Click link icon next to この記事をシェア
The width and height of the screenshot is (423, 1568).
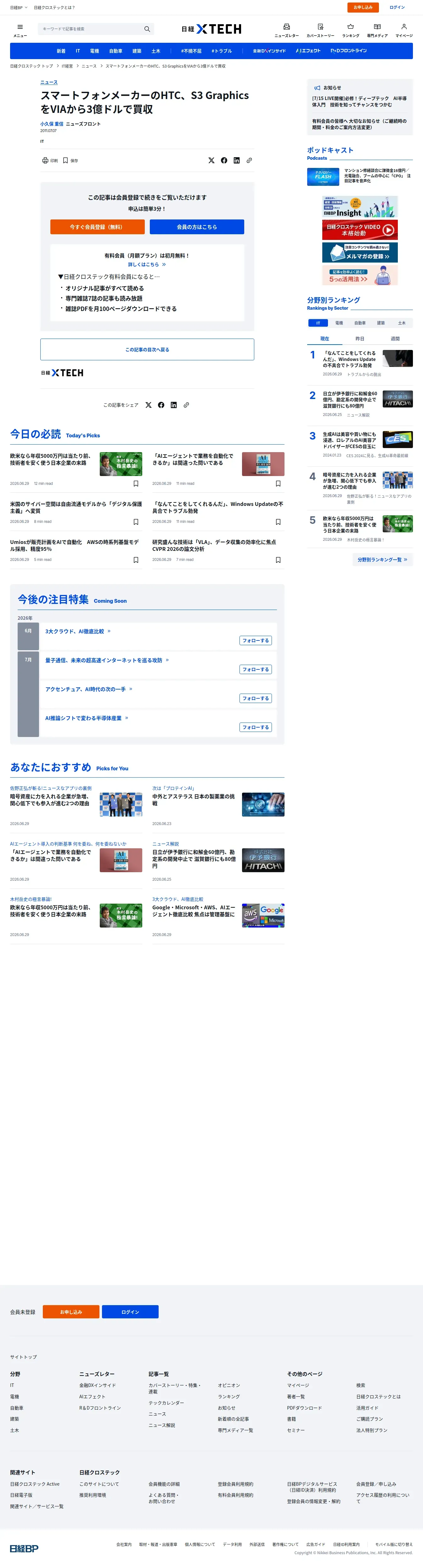187,405
